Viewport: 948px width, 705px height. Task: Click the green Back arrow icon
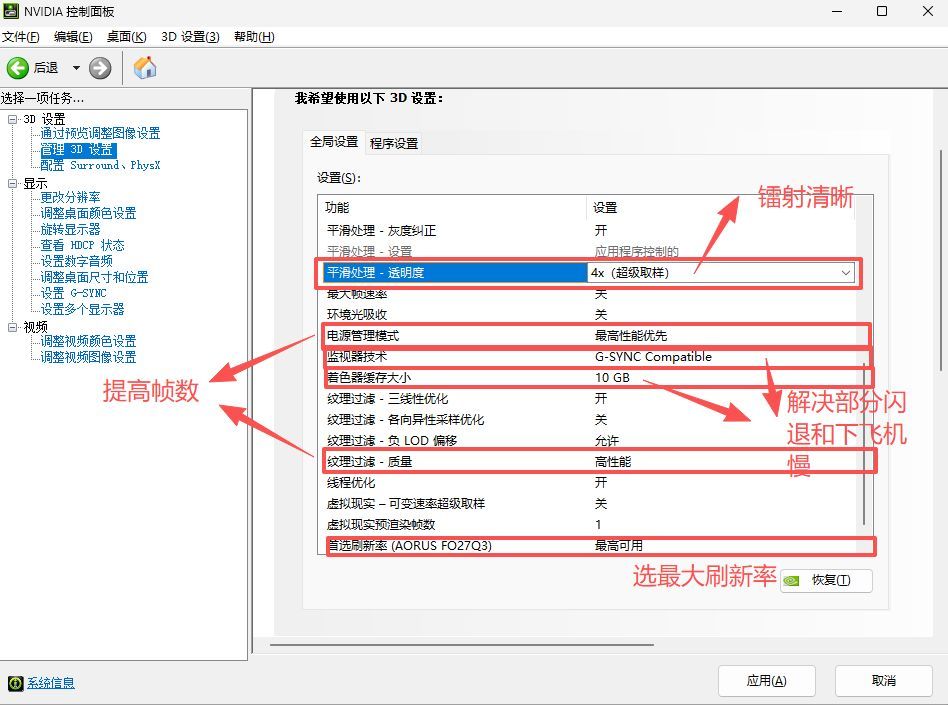click(18, 68)
